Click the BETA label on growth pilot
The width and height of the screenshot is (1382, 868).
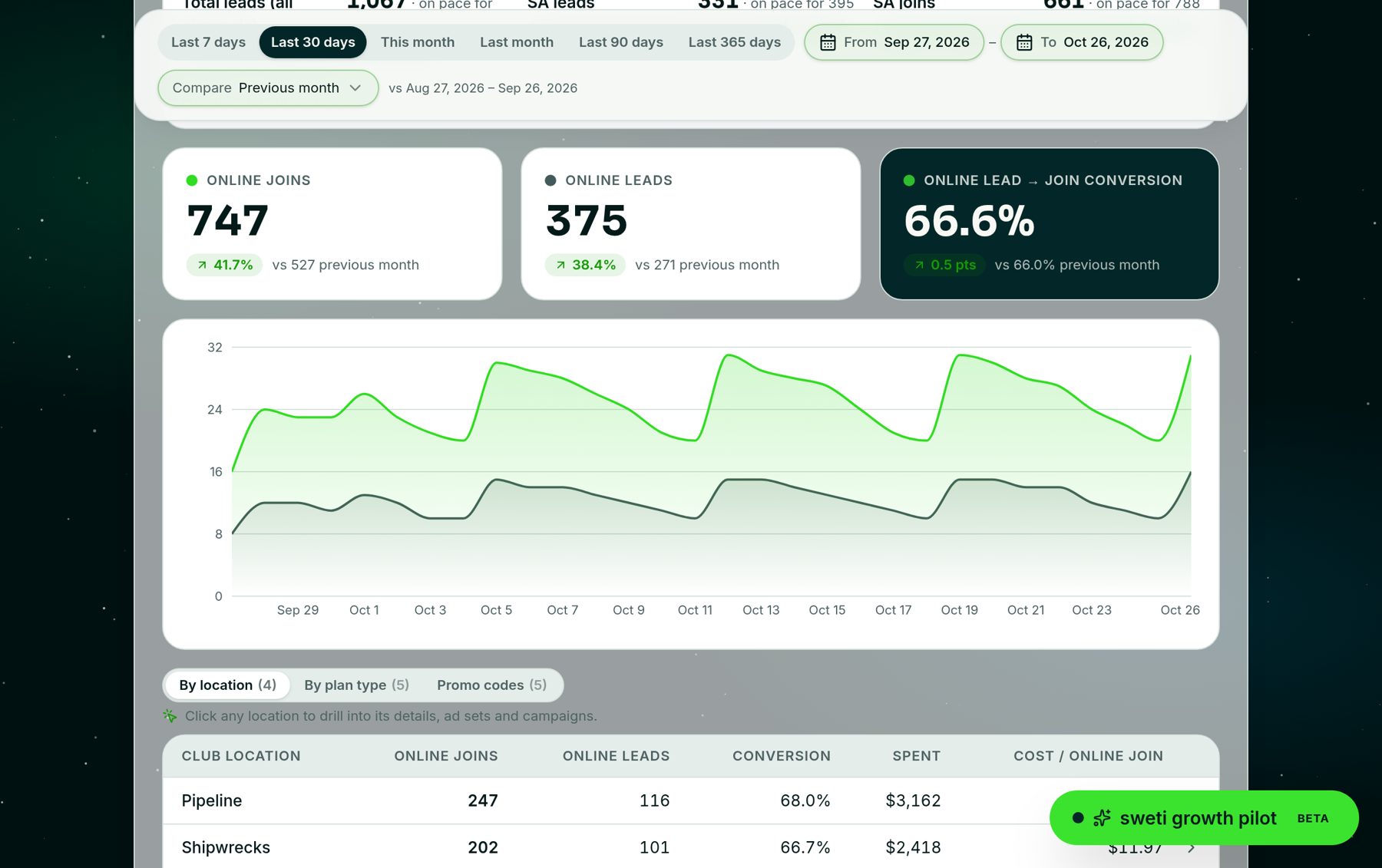[1312, 818]
